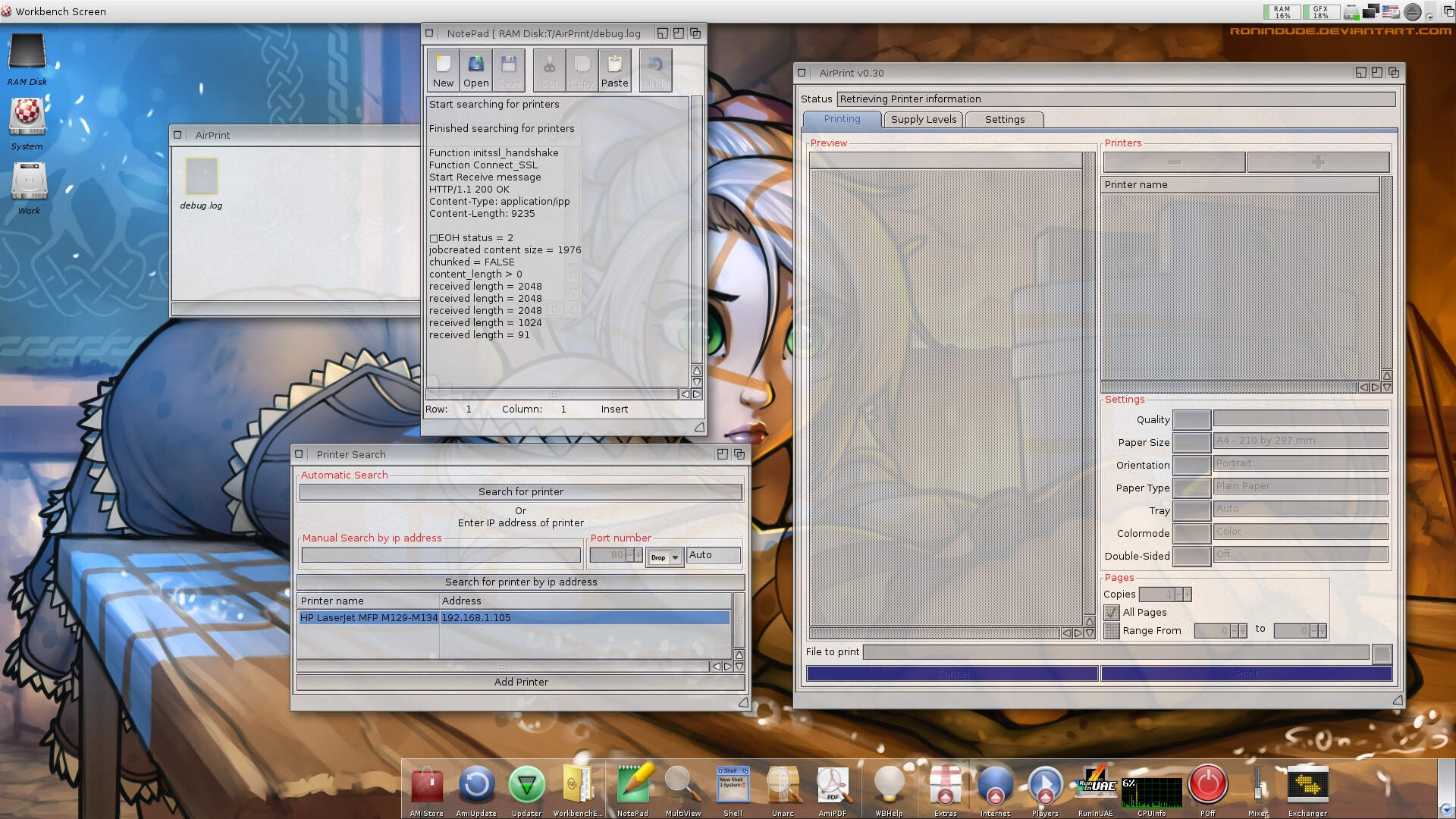Click the minus button under Printers
Image resolution: width=1456 pixels, height=819 pixels.
[1174, 162]
